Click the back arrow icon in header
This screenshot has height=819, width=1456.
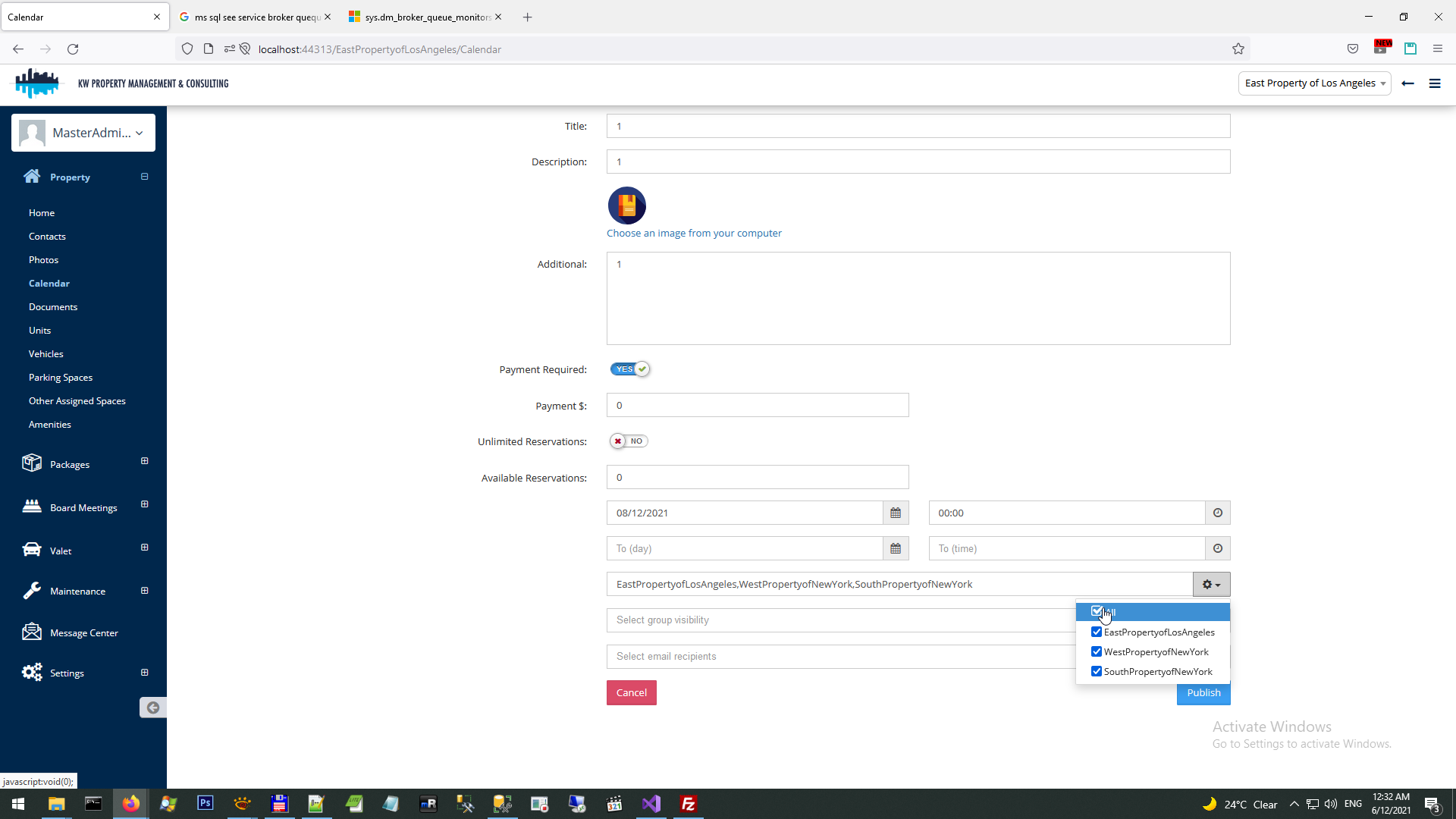click(x=1408, y=83)
